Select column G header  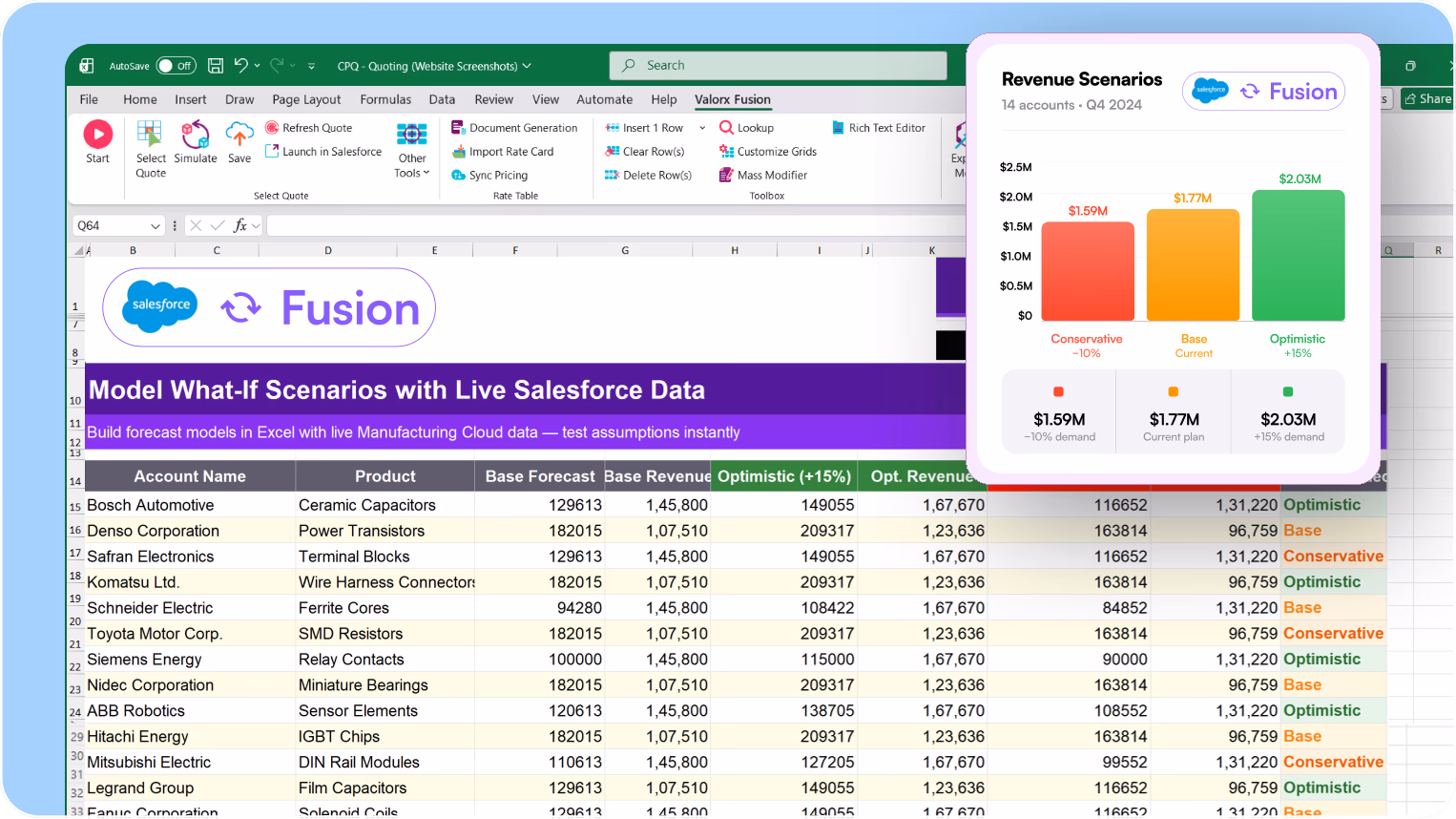(625, 250)
